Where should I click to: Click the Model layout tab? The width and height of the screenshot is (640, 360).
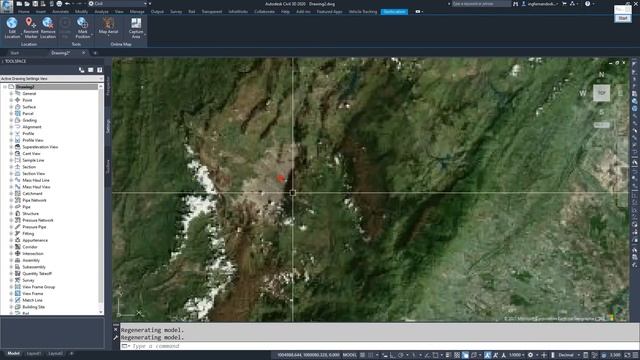[x=13, y=353]
